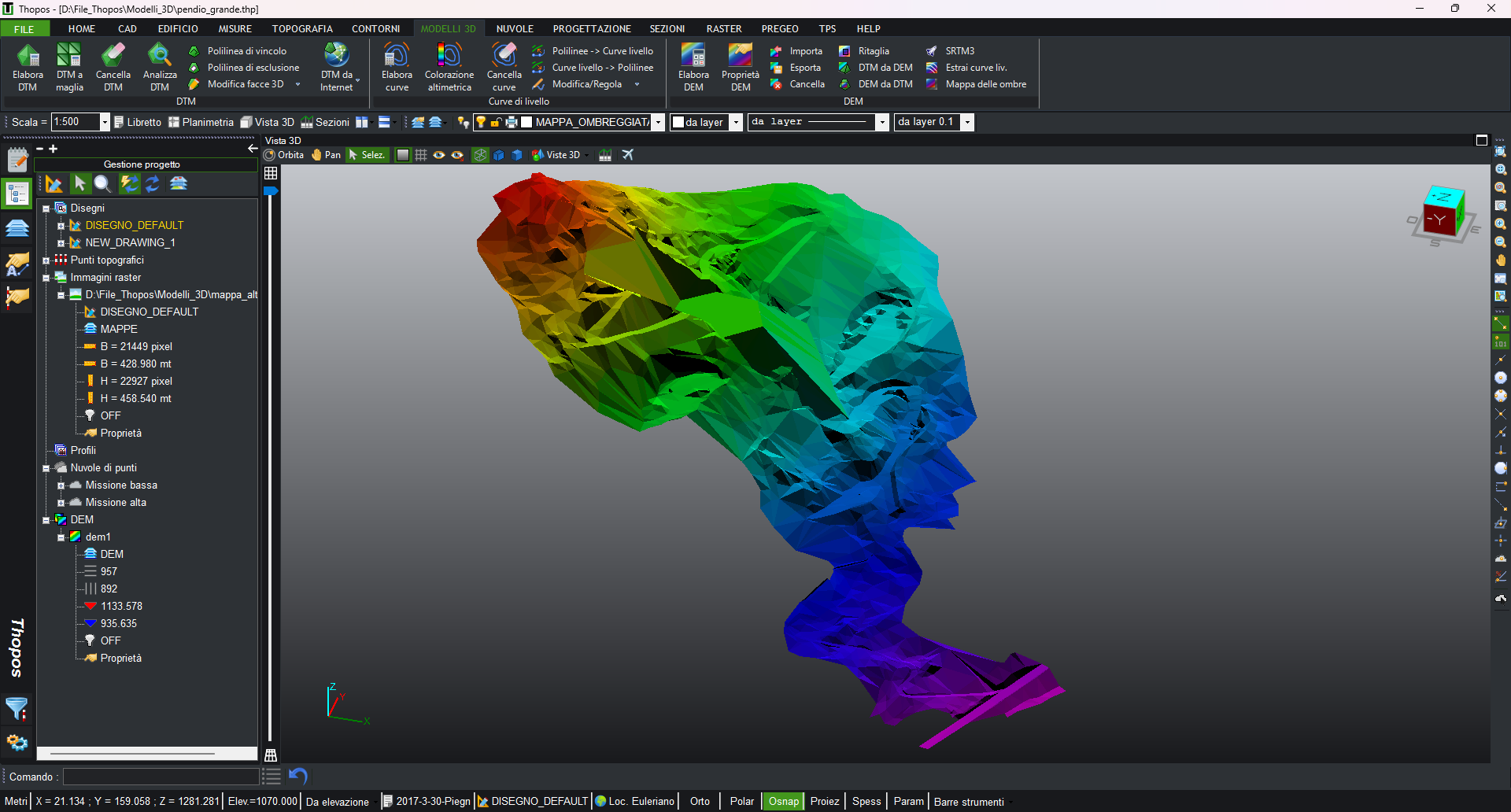Click the refresh arrows icon in project panel
The image size is (1511, 812).
click(x=153, y=183)
